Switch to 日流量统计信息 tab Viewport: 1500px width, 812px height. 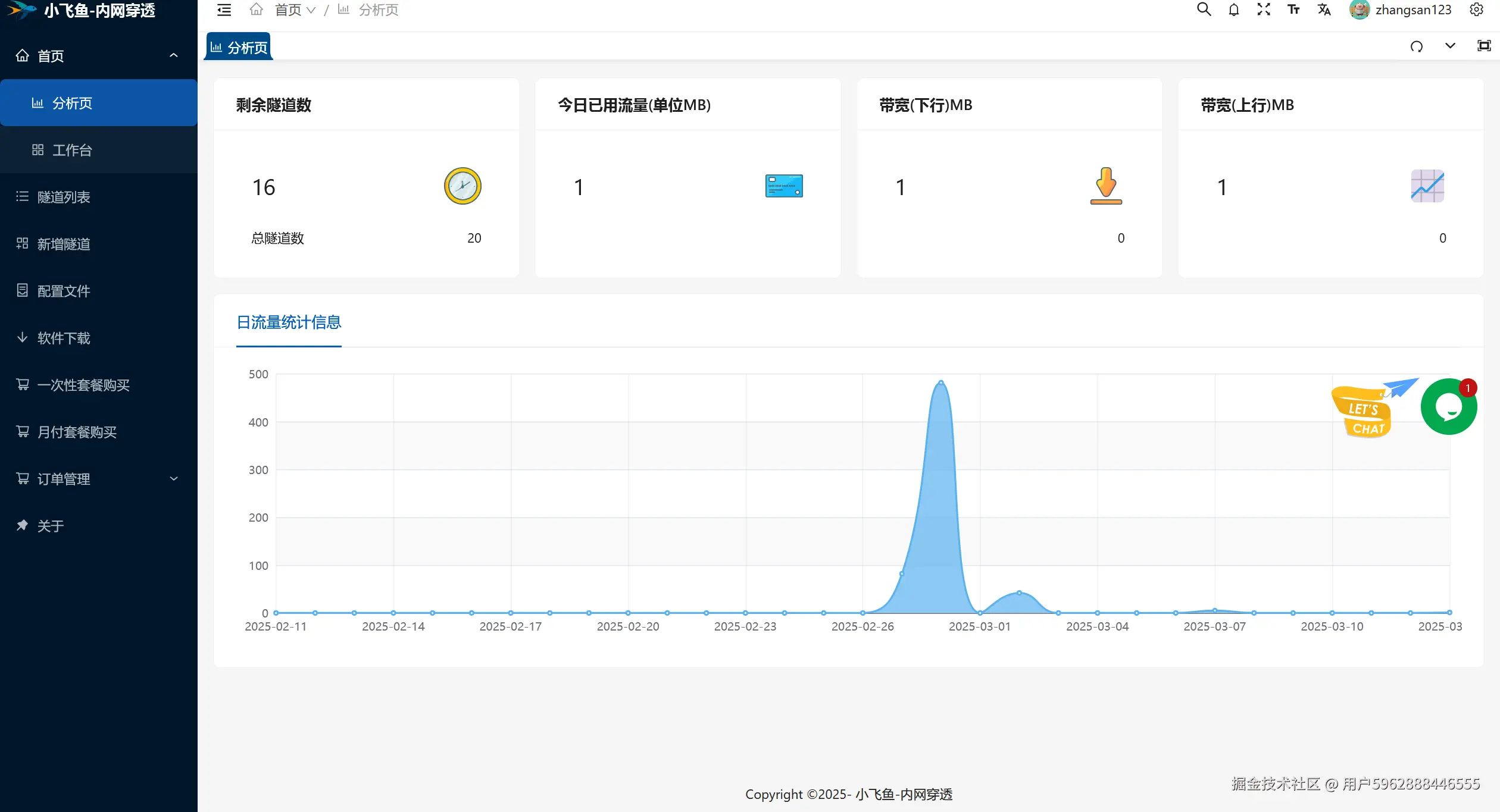[289, 322]
